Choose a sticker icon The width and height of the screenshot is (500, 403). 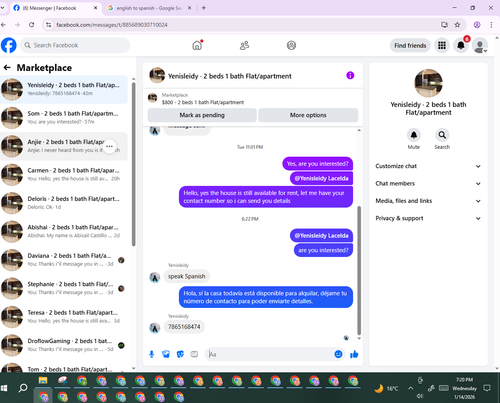[180, 354]
